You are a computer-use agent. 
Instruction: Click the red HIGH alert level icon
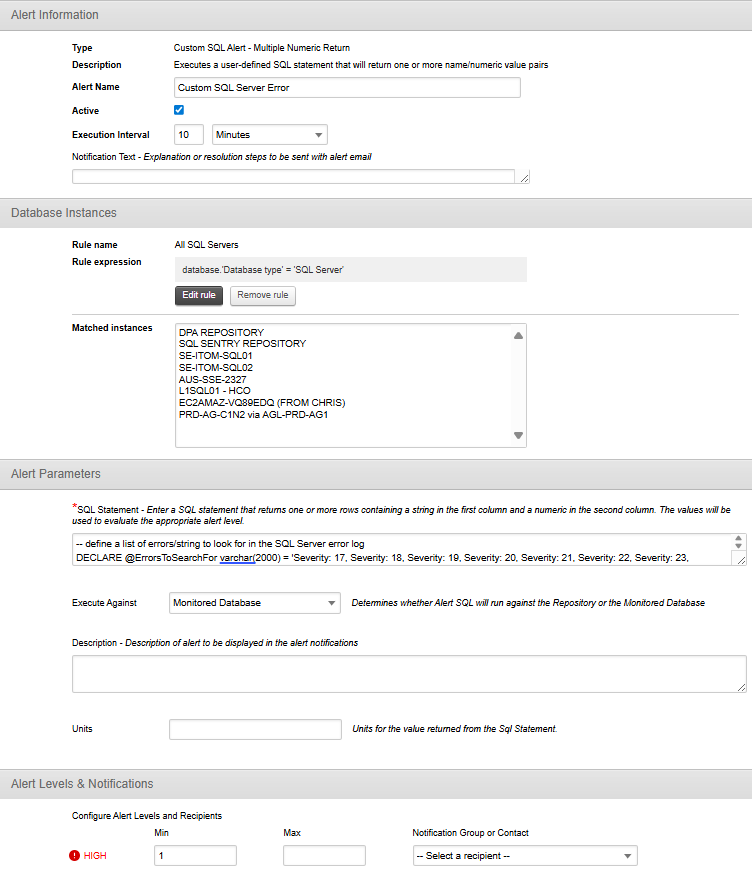click(74, 856)
